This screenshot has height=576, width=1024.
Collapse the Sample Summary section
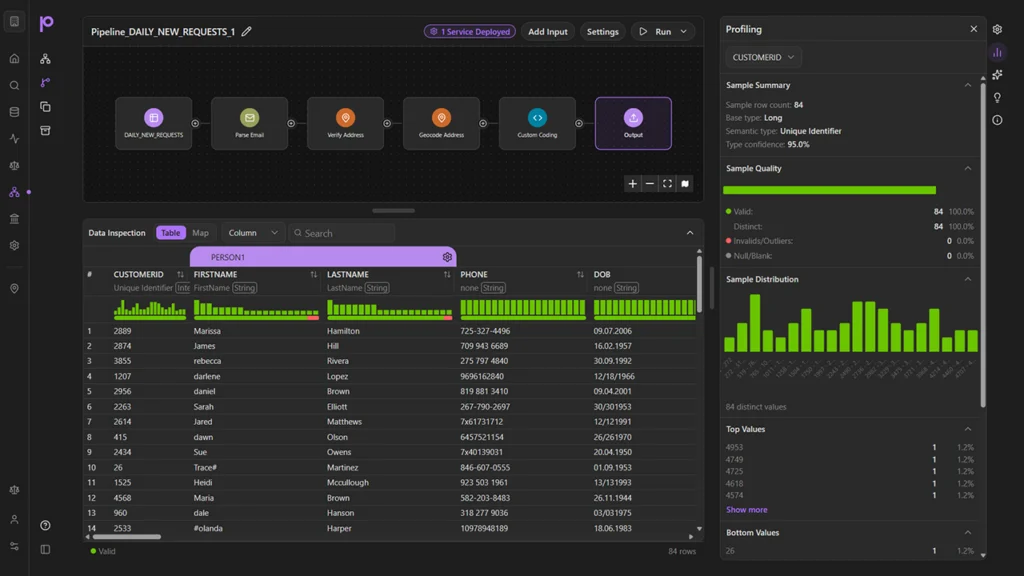[x=968, y=85]
